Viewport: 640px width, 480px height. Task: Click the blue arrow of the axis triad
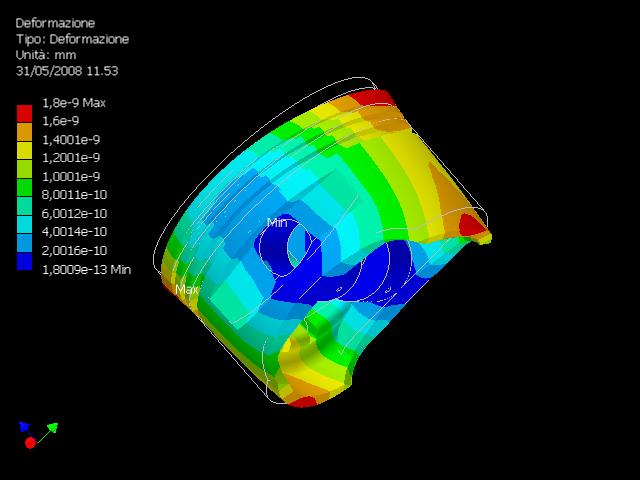click(24, 427)
